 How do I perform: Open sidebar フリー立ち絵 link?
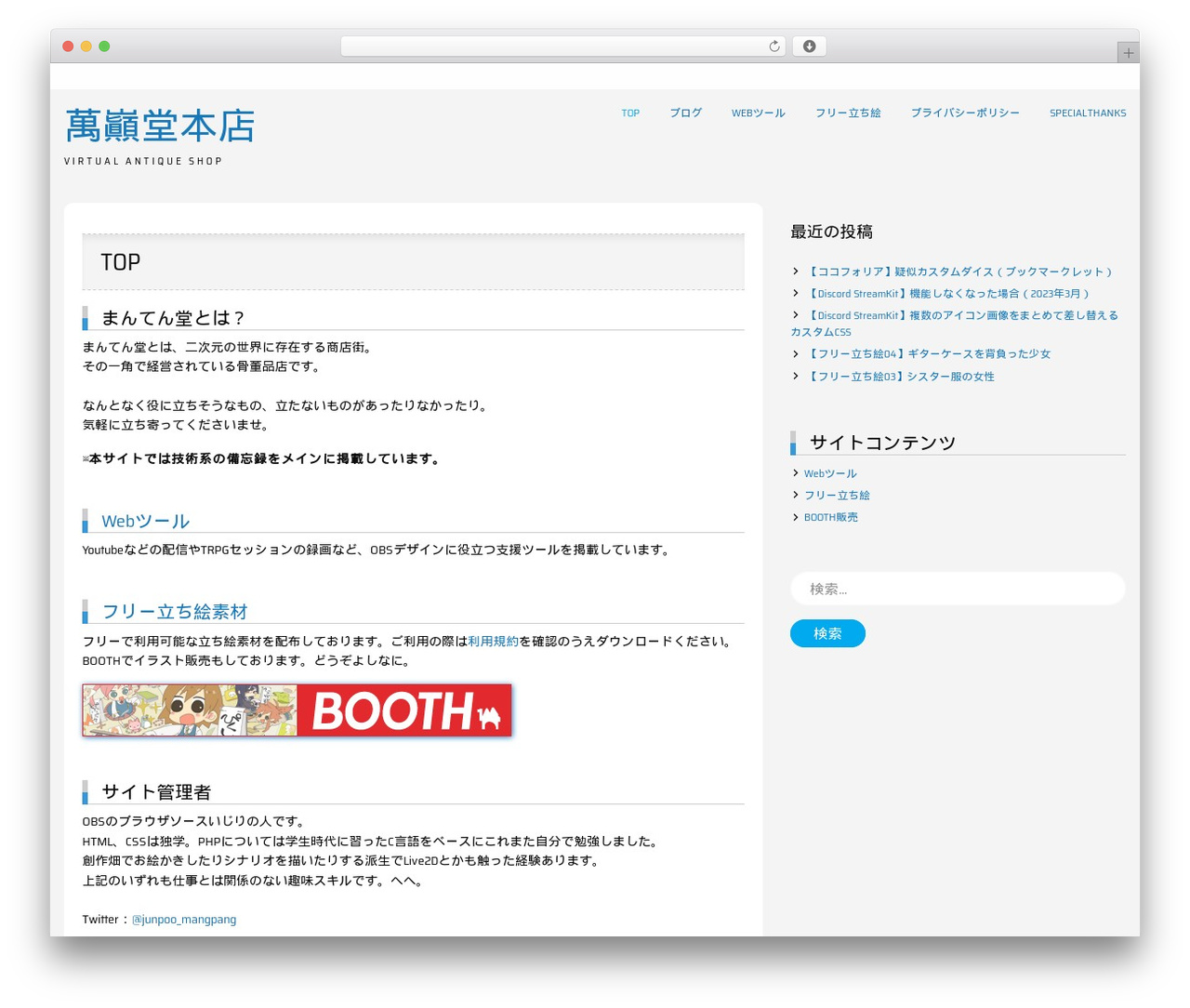pos(837,496)
